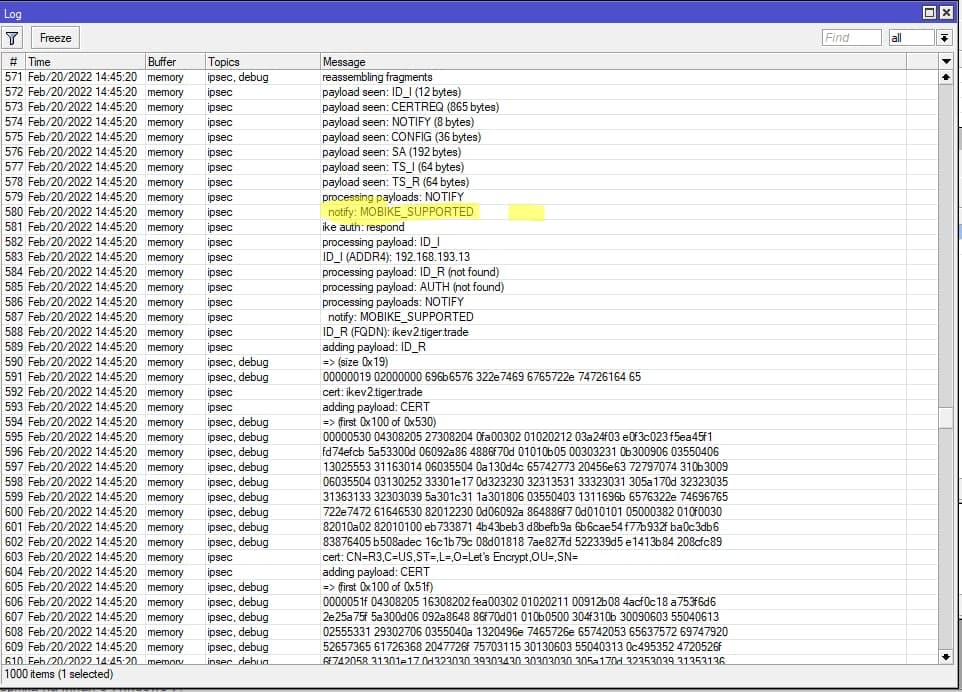This screenshot has width=962, height=692.
Task: Select hex dump row 602
Action: 470,542
